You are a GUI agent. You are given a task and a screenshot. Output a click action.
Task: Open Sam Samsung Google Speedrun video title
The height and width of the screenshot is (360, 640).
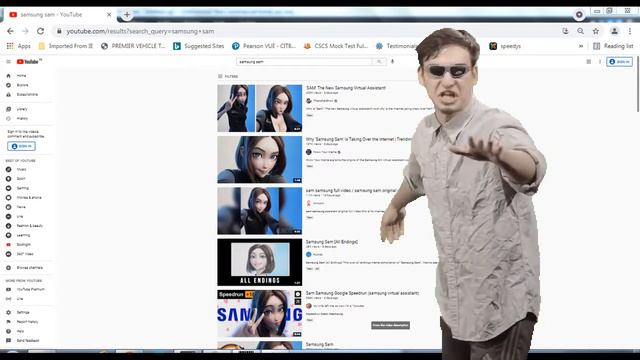point(362,293)
